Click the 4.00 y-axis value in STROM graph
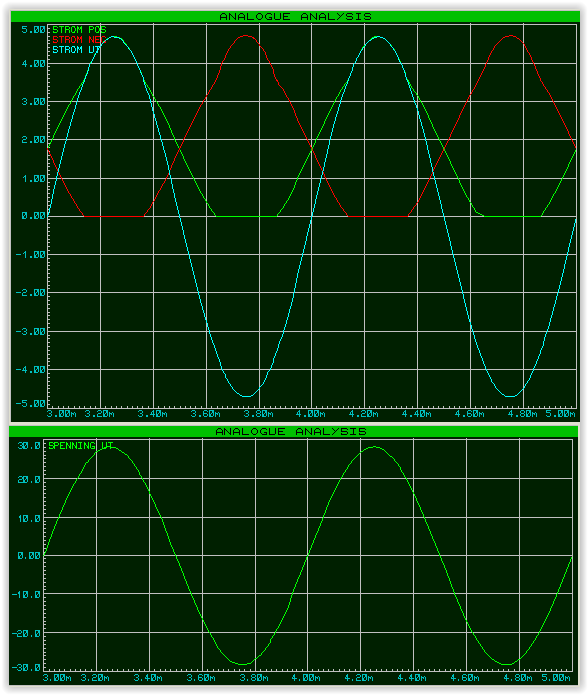The image size is (588, 695). point(33,64)
